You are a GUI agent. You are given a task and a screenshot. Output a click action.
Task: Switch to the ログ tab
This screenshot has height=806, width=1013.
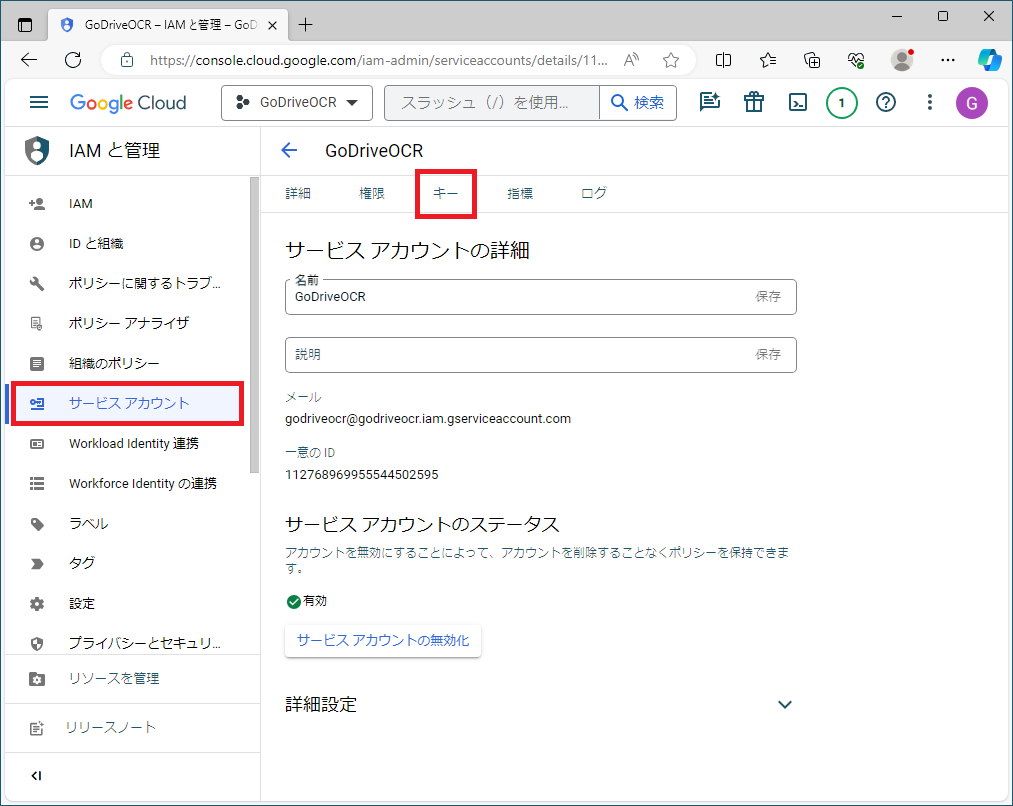click(x=593, y=193)
